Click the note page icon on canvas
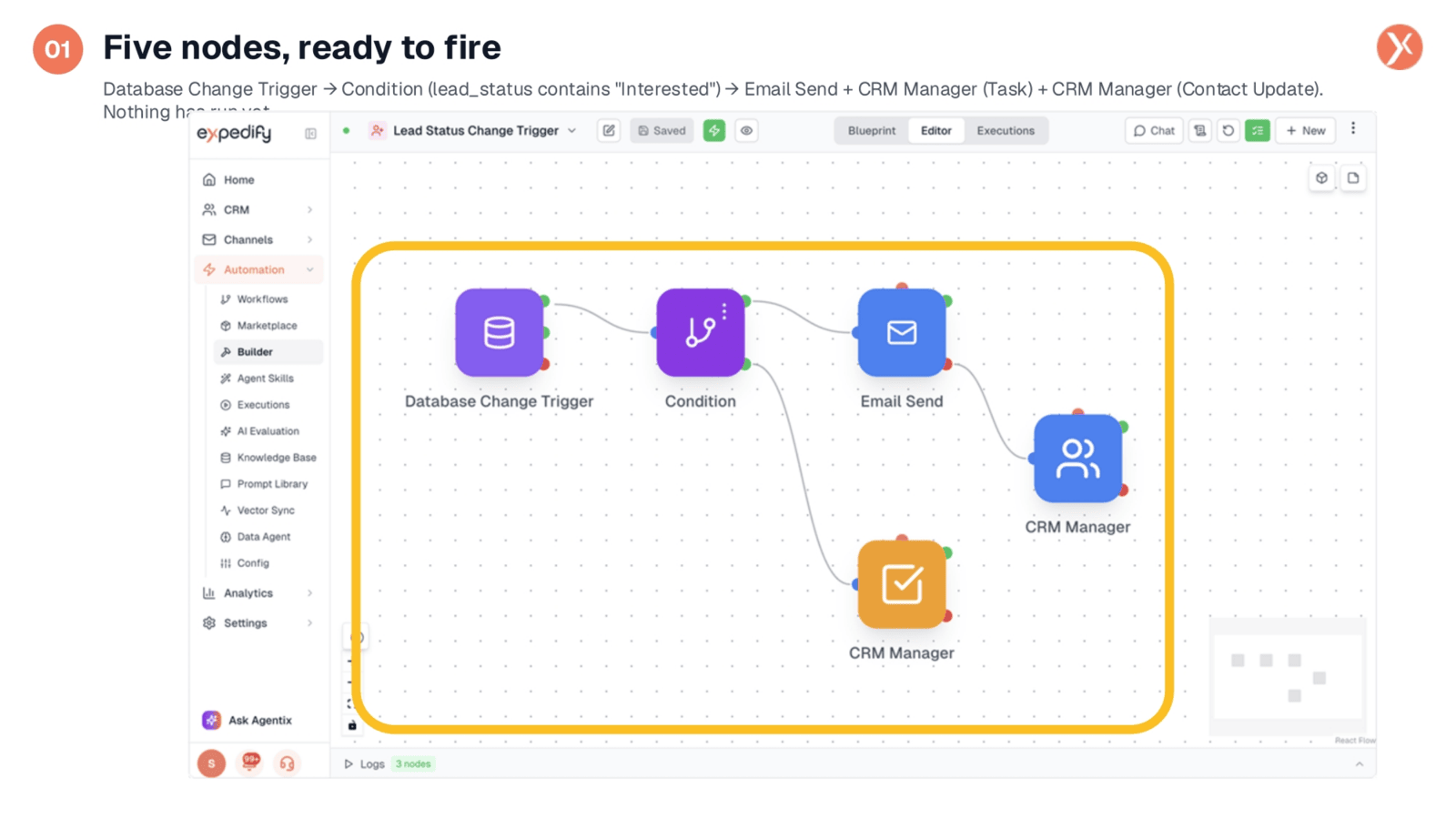Image resolution: width=1456 pixels, height=819 pixels. pyautogui.click(x=1353, y=177)
